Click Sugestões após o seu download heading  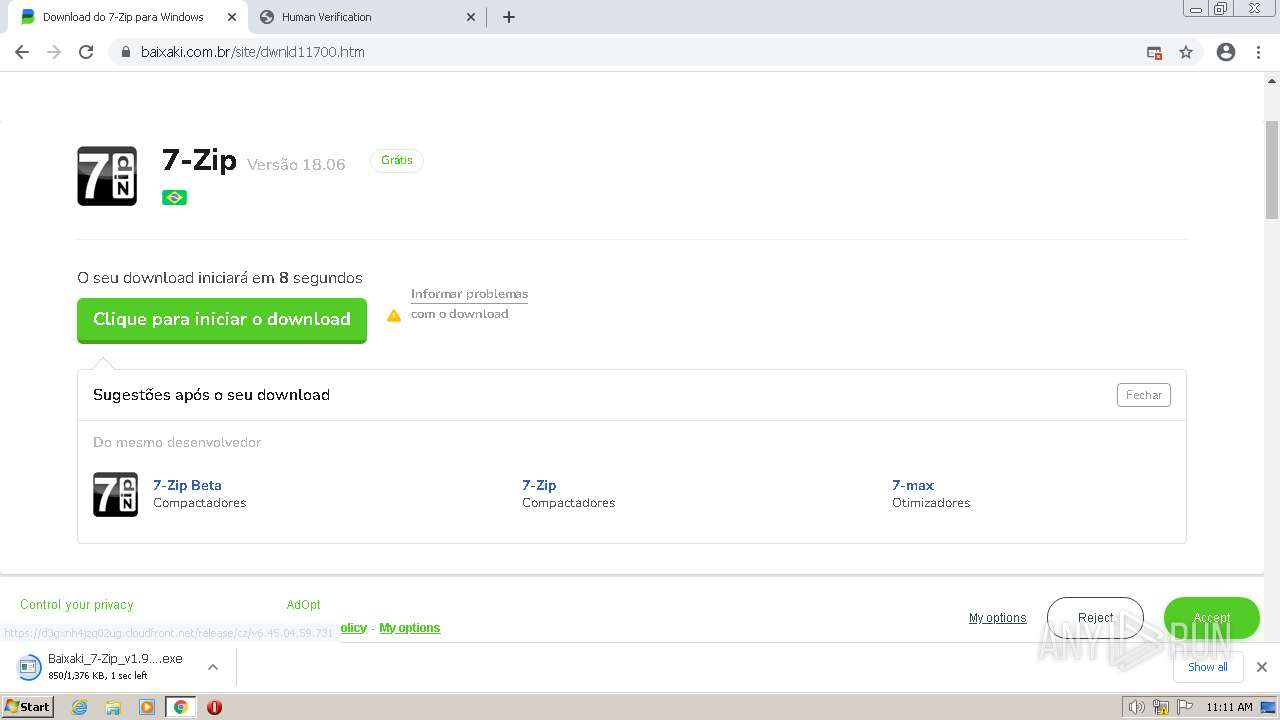click(211, 395)
